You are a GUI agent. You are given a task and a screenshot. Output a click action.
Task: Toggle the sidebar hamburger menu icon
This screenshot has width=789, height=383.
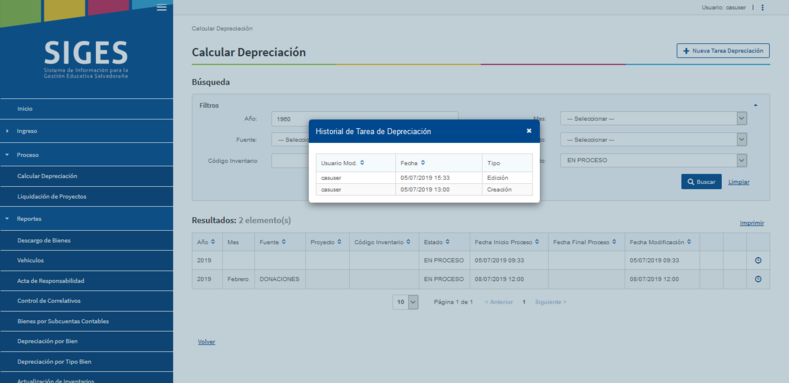pyautogui.click(x=162, y=7)
